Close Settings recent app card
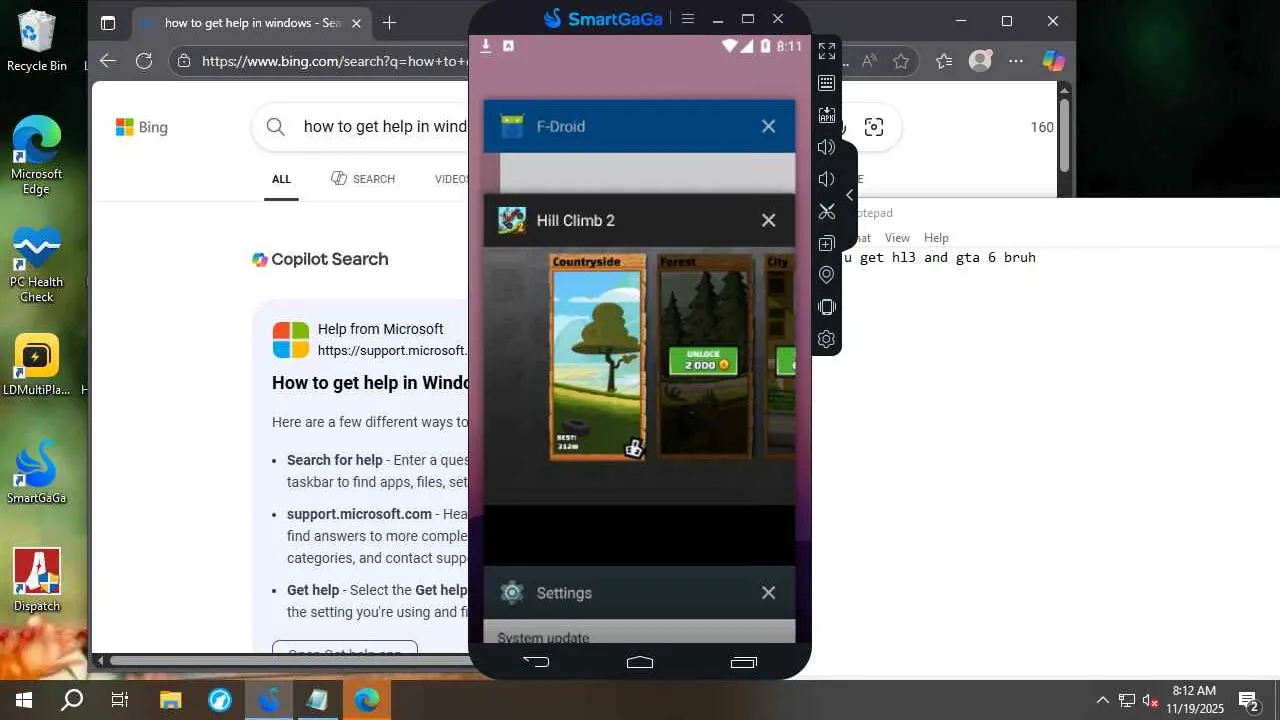 click(768, 593)
